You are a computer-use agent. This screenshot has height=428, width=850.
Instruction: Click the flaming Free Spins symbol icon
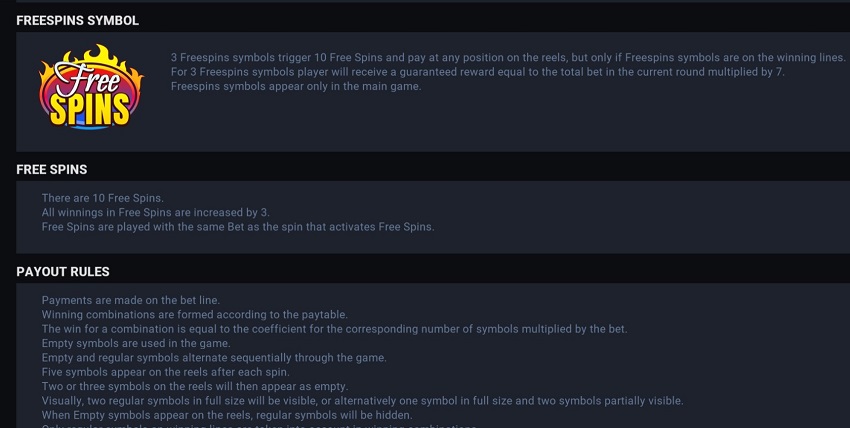click(91, 87)
